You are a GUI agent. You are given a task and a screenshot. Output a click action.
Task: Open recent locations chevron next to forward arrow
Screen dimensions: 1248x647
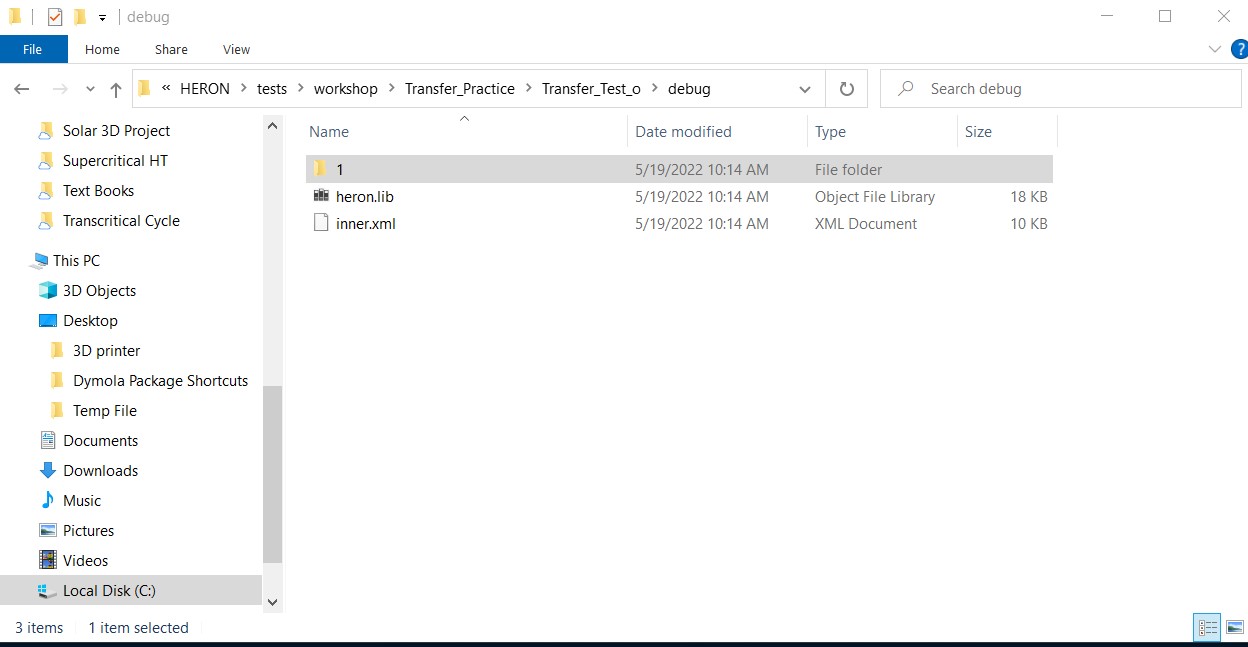click(89, 89)
